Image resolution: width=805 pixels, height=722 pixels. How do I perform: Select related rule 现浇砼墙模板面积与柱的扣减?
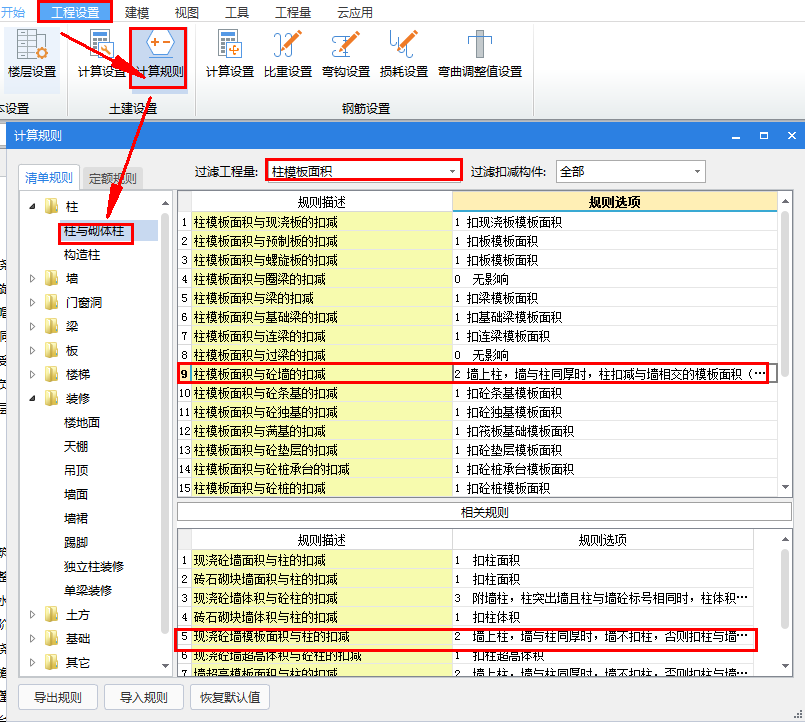click(x=466, y=637)
